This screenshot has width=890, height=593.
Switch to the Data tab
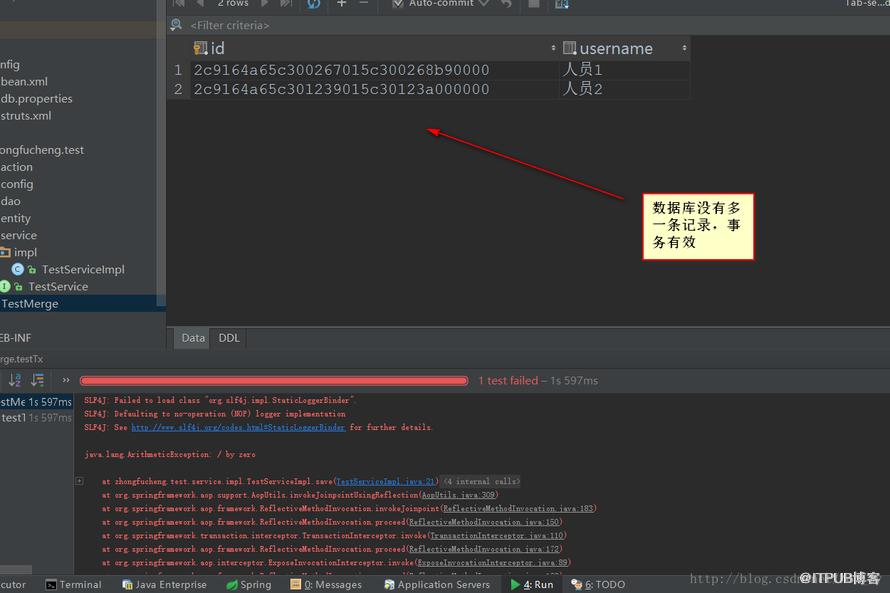[x=193, y=338]
